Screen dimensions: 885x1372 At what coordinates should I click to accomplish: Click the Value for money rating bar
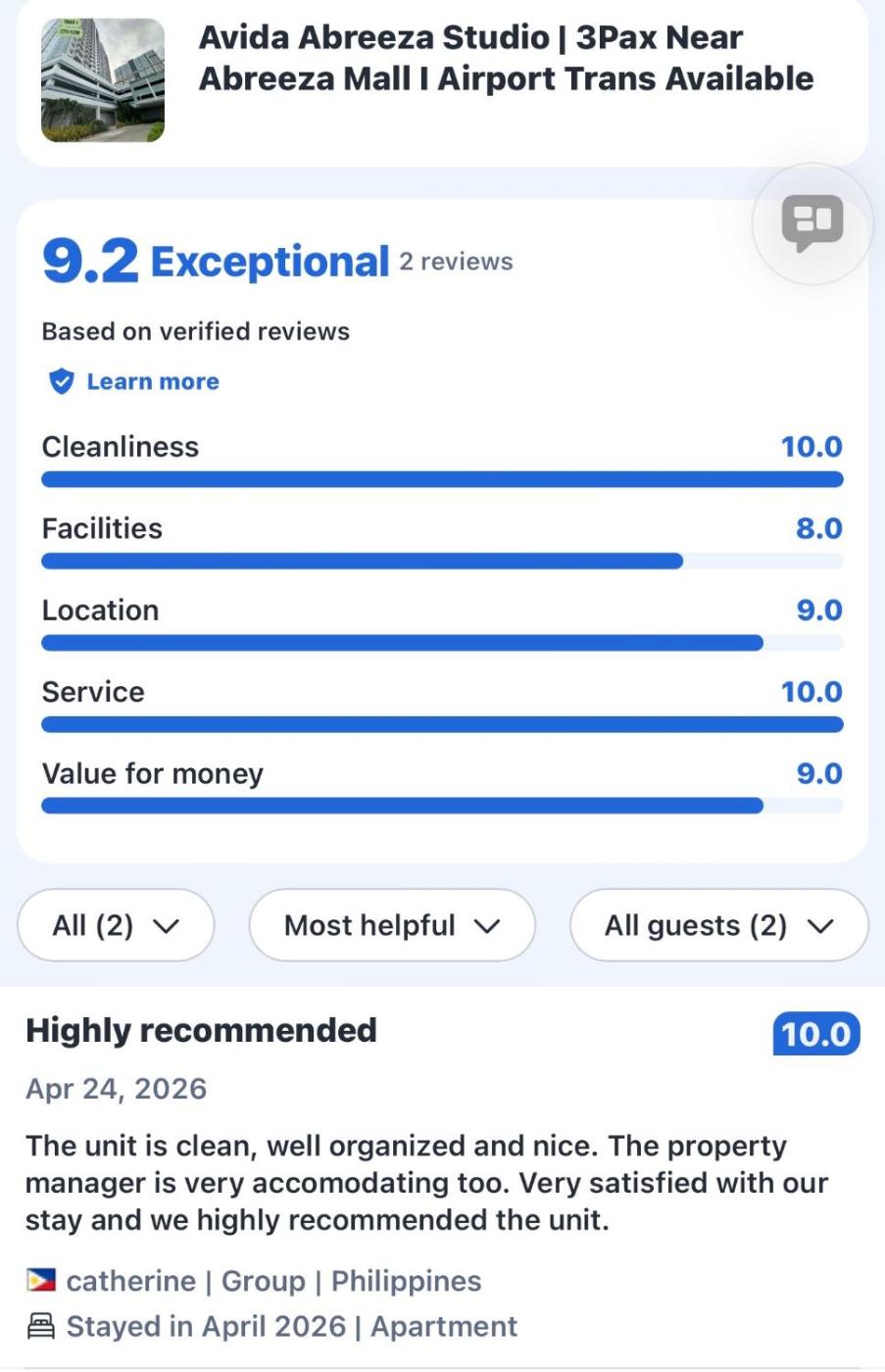coord(442,806)
